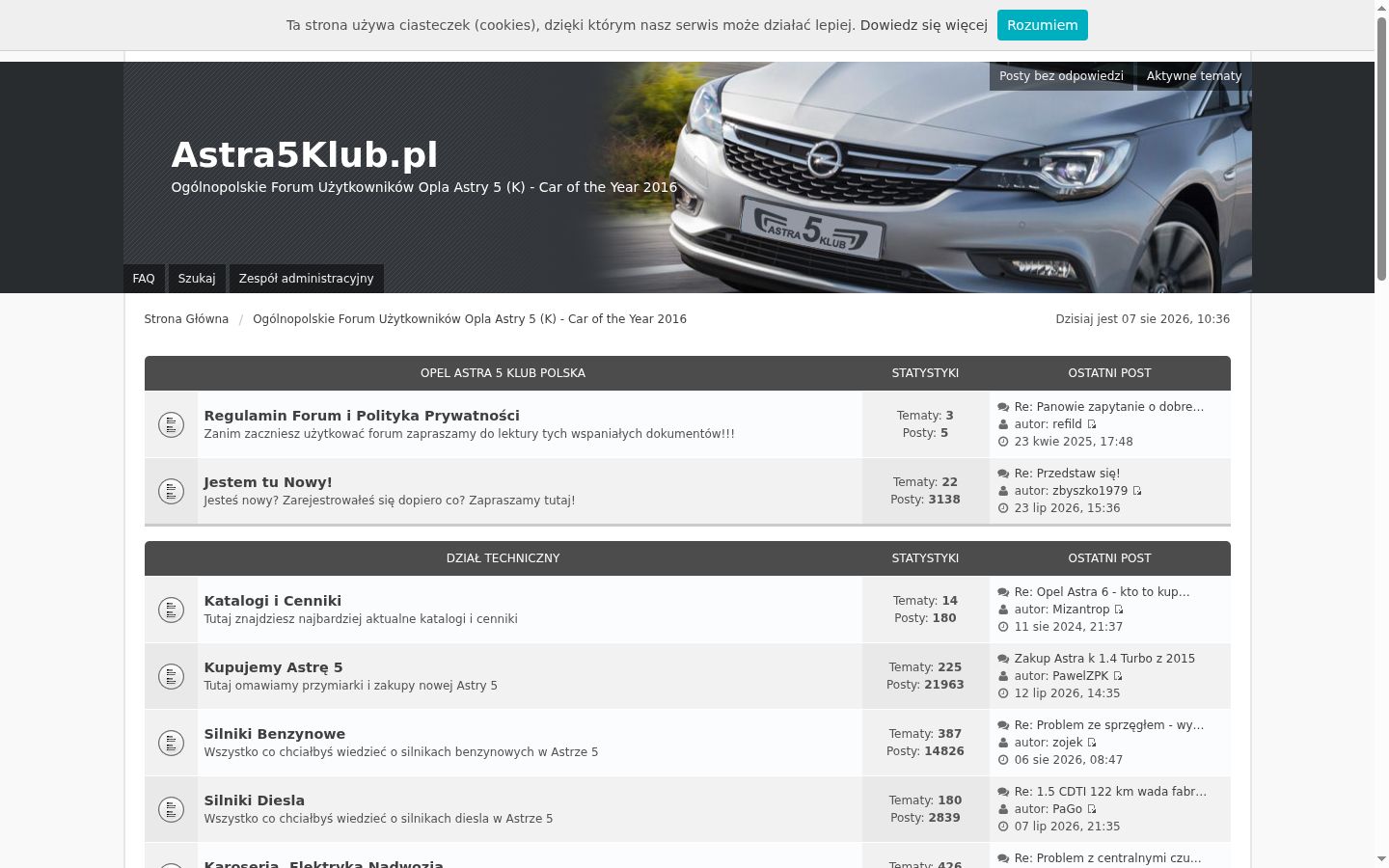Screen dimensions: 1389x868
Task: Click forum icon beside Katalogi i Cenniki
Action: tap(171, 610)
